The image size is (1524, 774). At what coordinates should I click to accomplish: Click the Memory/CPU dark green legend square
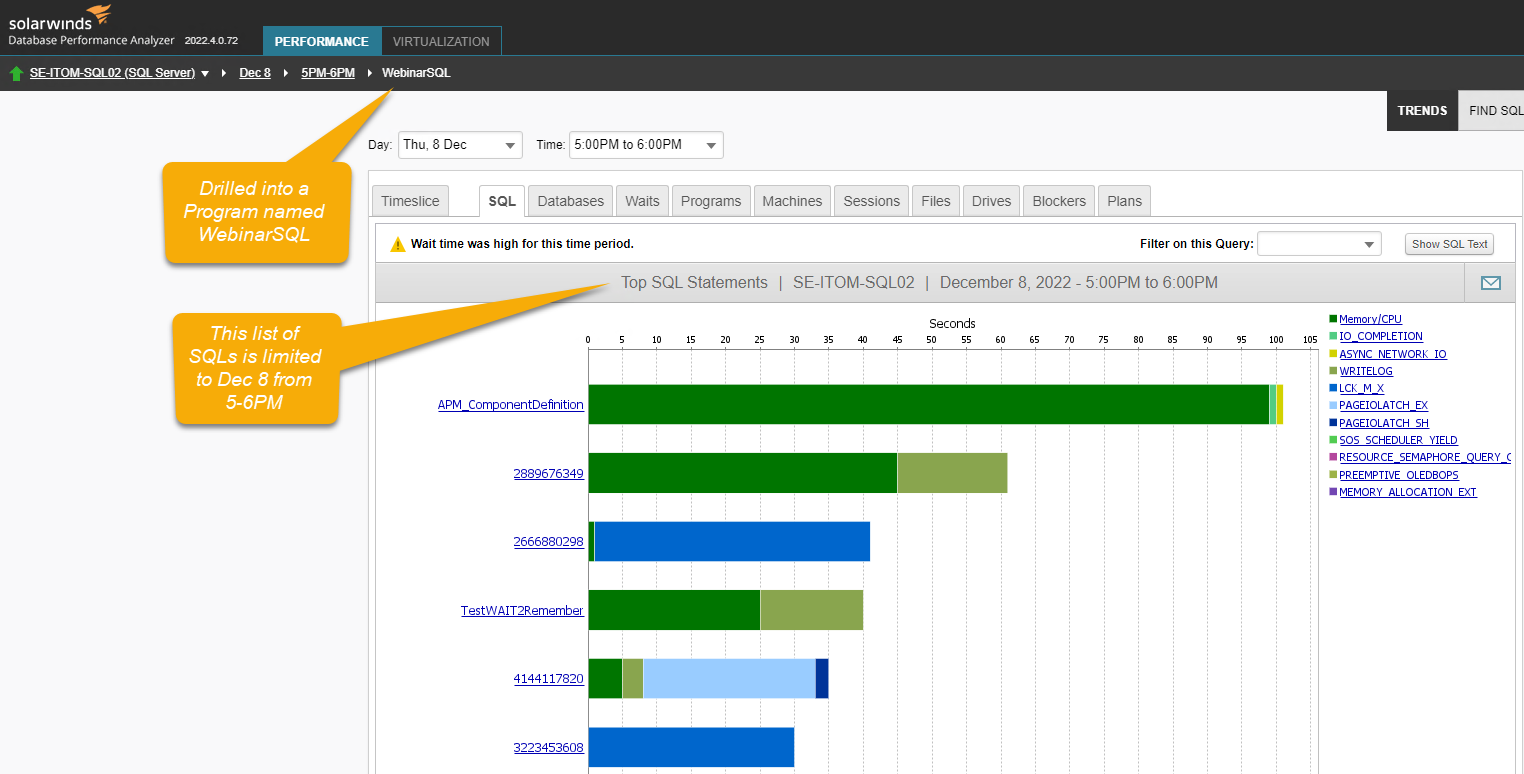click(x=1333, y=319)
